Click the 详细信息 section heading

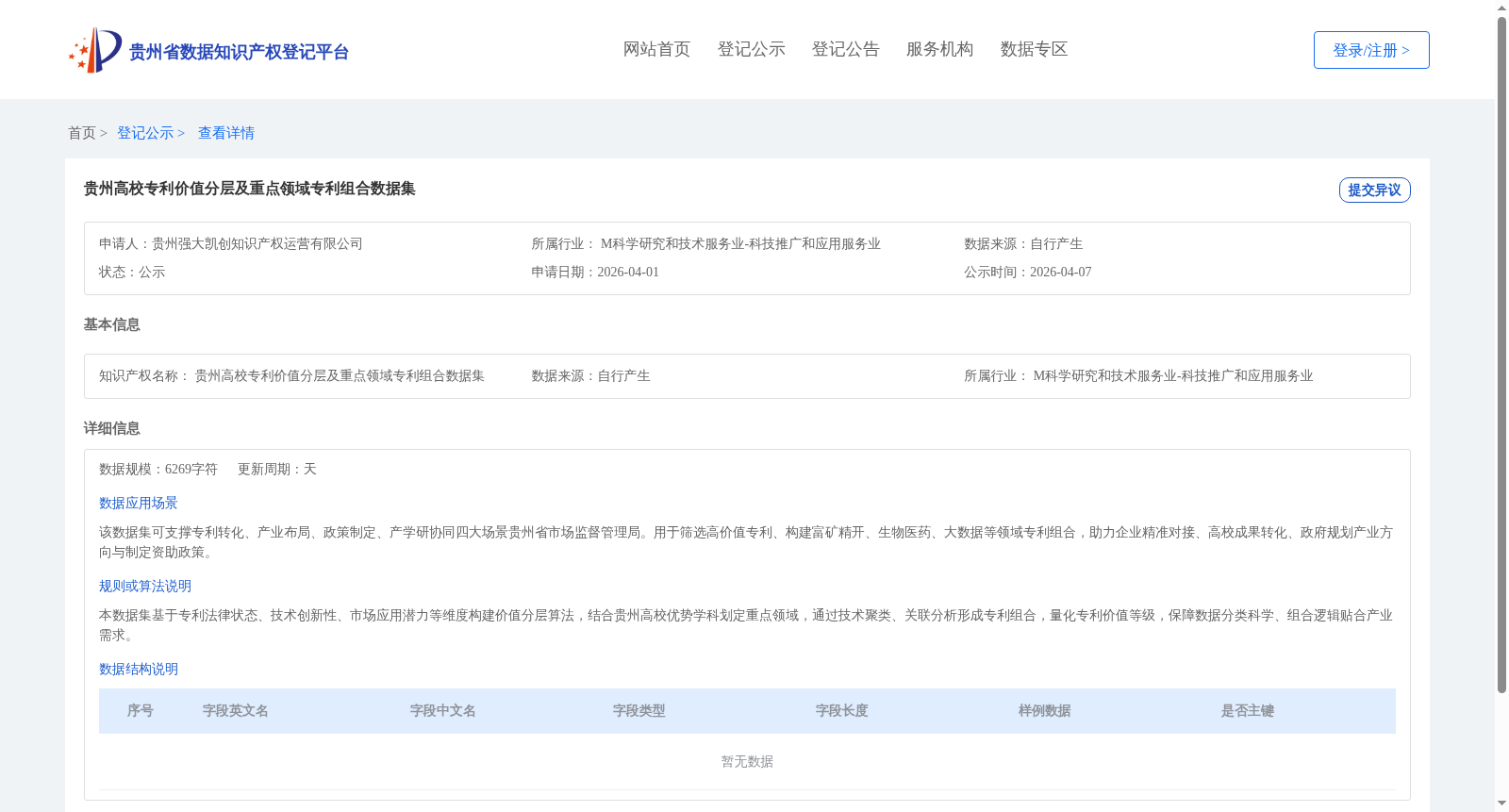point(111,428)
